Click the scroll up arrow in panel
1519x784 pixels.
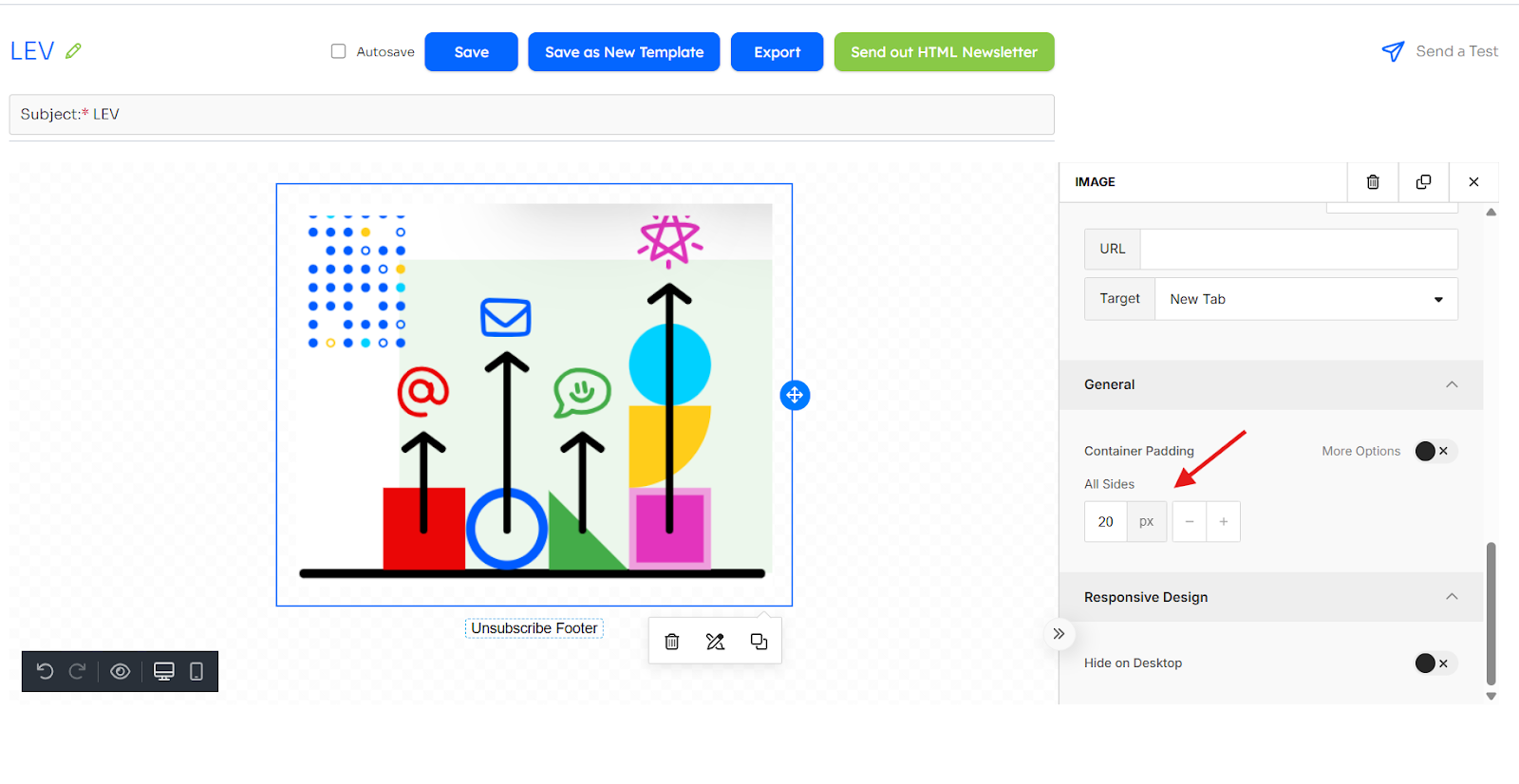pos(1491,212)
